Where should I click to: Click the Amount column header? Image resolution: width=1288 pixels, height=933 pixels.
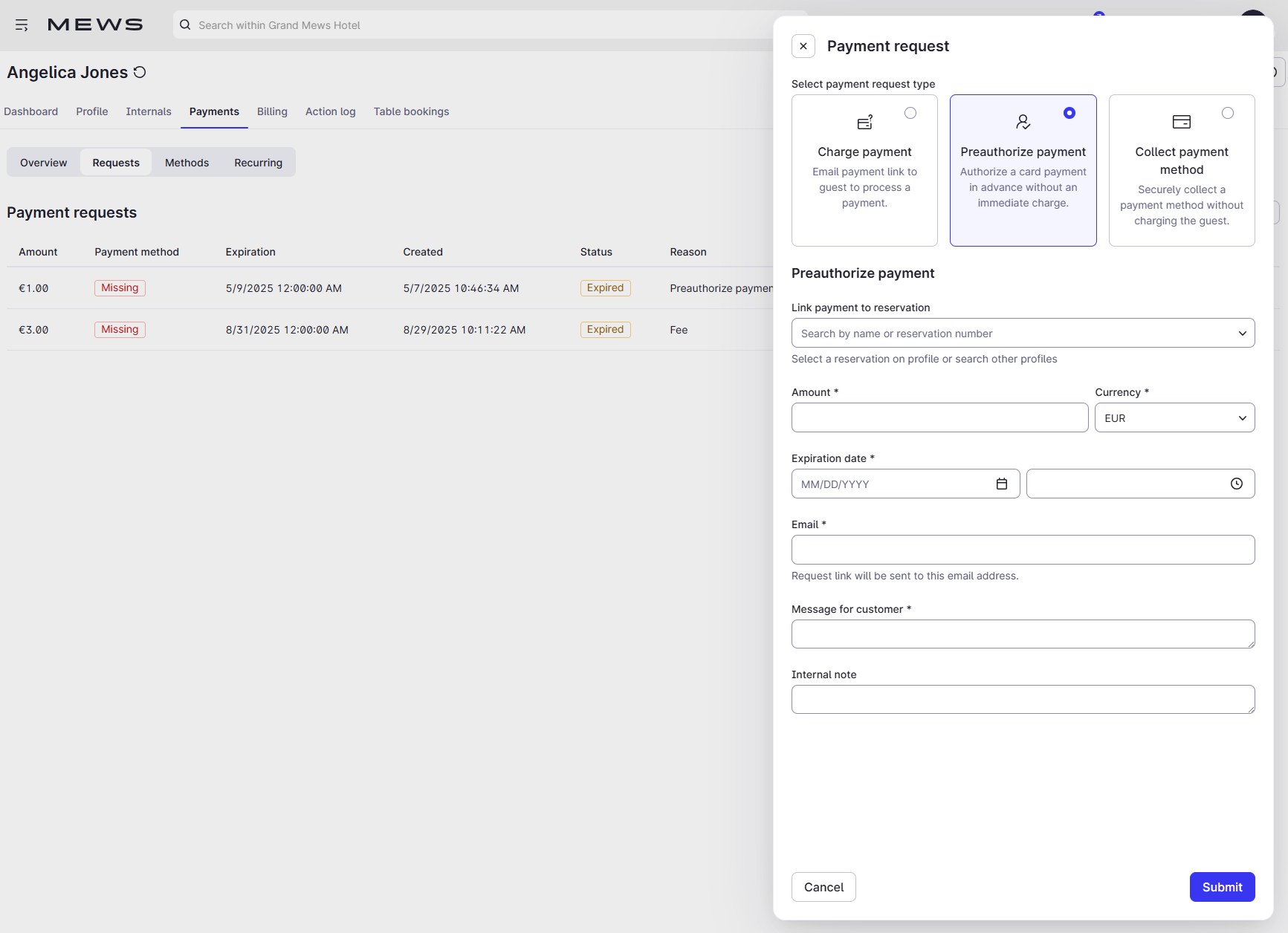pyautogui.click(x=38, y=252)
